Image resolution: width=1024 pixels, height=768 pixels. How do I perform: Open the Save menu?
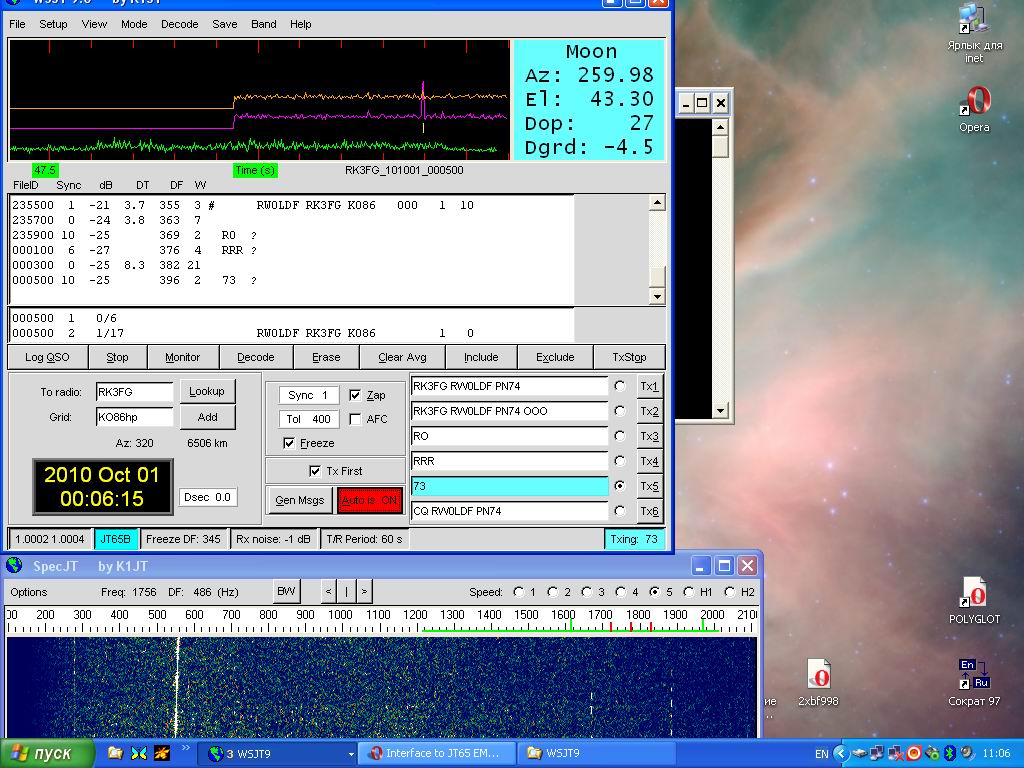click(x=225, y=24)
